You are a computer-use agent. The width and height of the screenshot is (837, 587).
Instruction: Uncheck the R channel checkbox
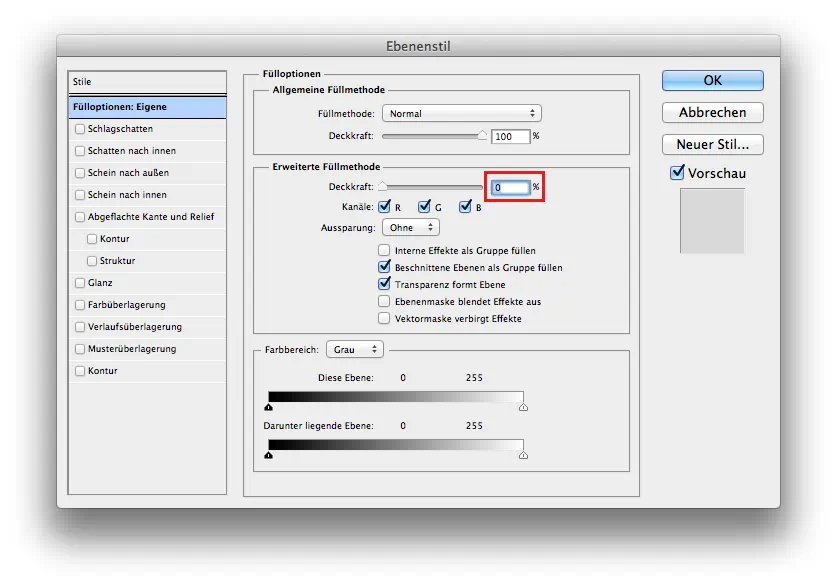coord(383,207)
